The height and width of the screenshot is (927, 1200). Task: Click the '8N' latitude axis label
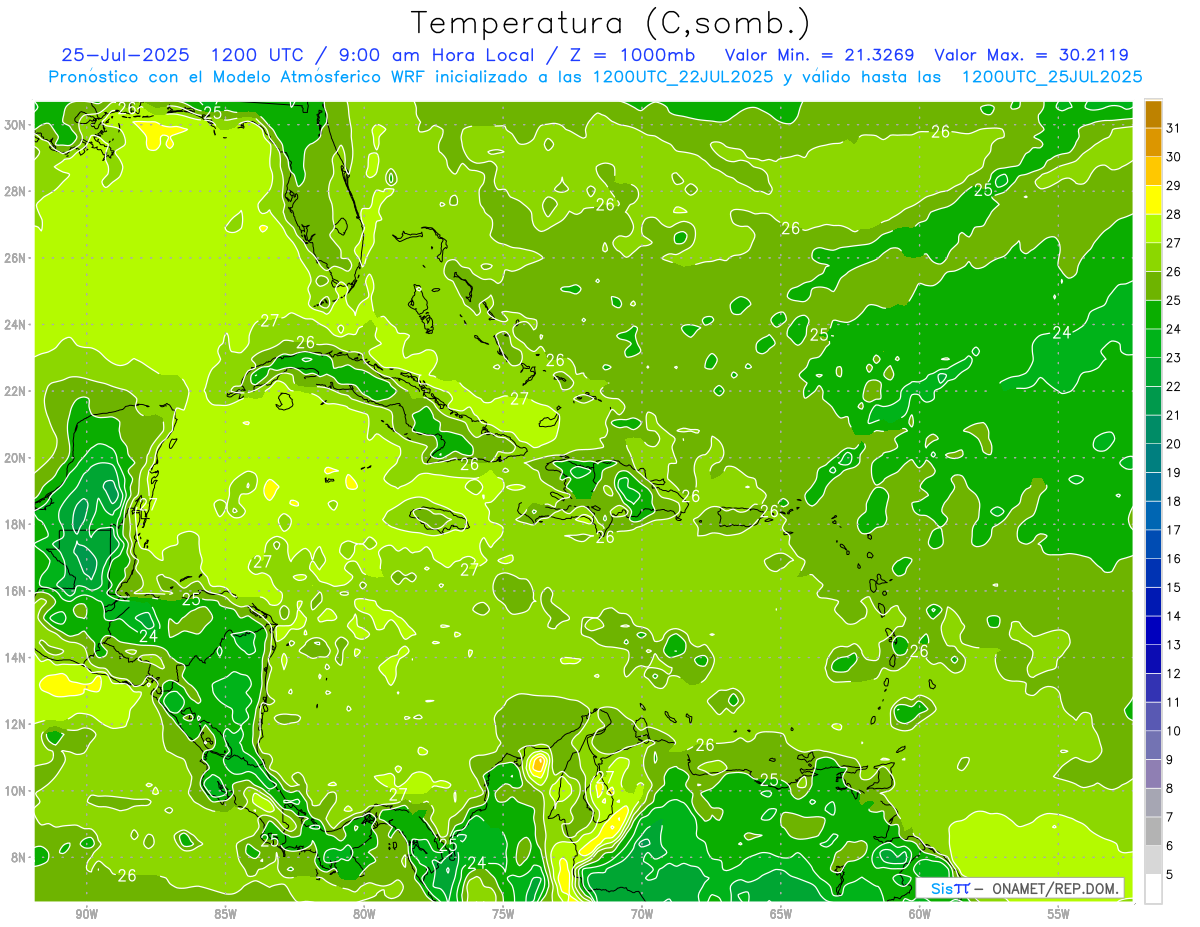pos(20,858)
